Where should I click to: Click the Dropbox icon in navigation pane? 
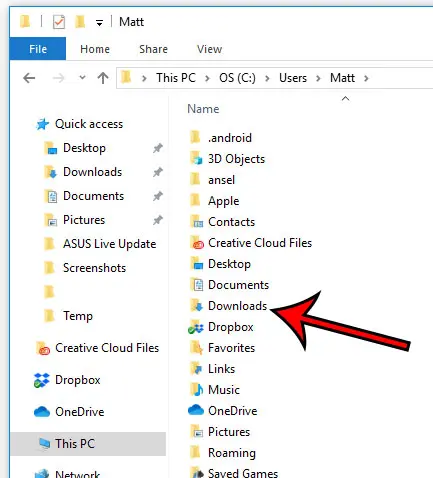tap(42, 380)
